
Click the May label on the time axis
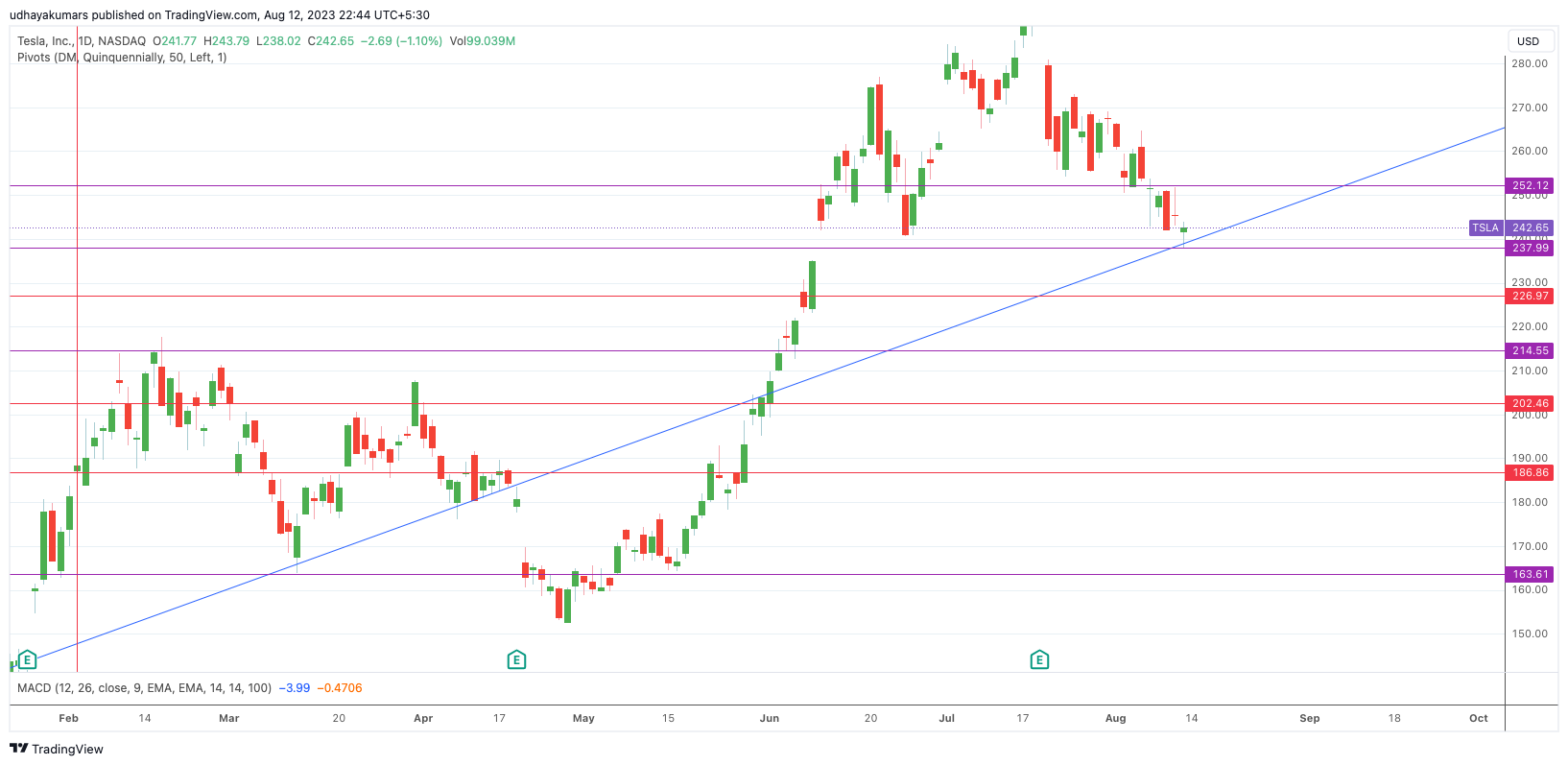[583, 718]
